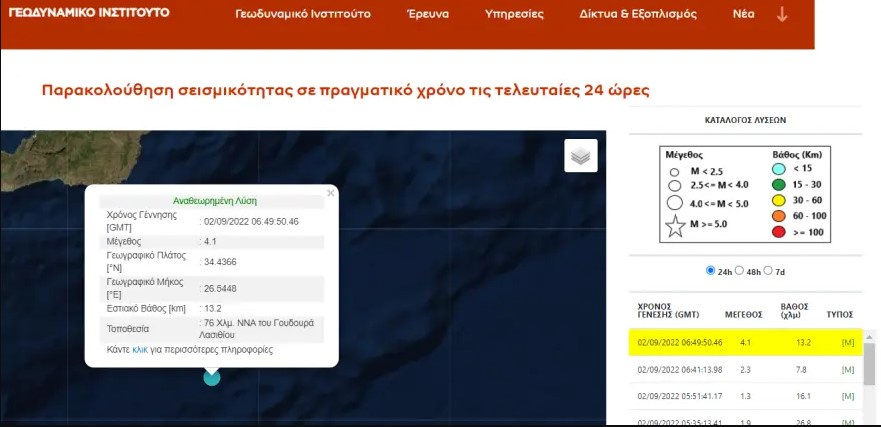Select the highlighted 06:49:50.46 earthquake row
The height and width of the screenshot is (427, 881).
pyautogui.click(x=745, y=342)
